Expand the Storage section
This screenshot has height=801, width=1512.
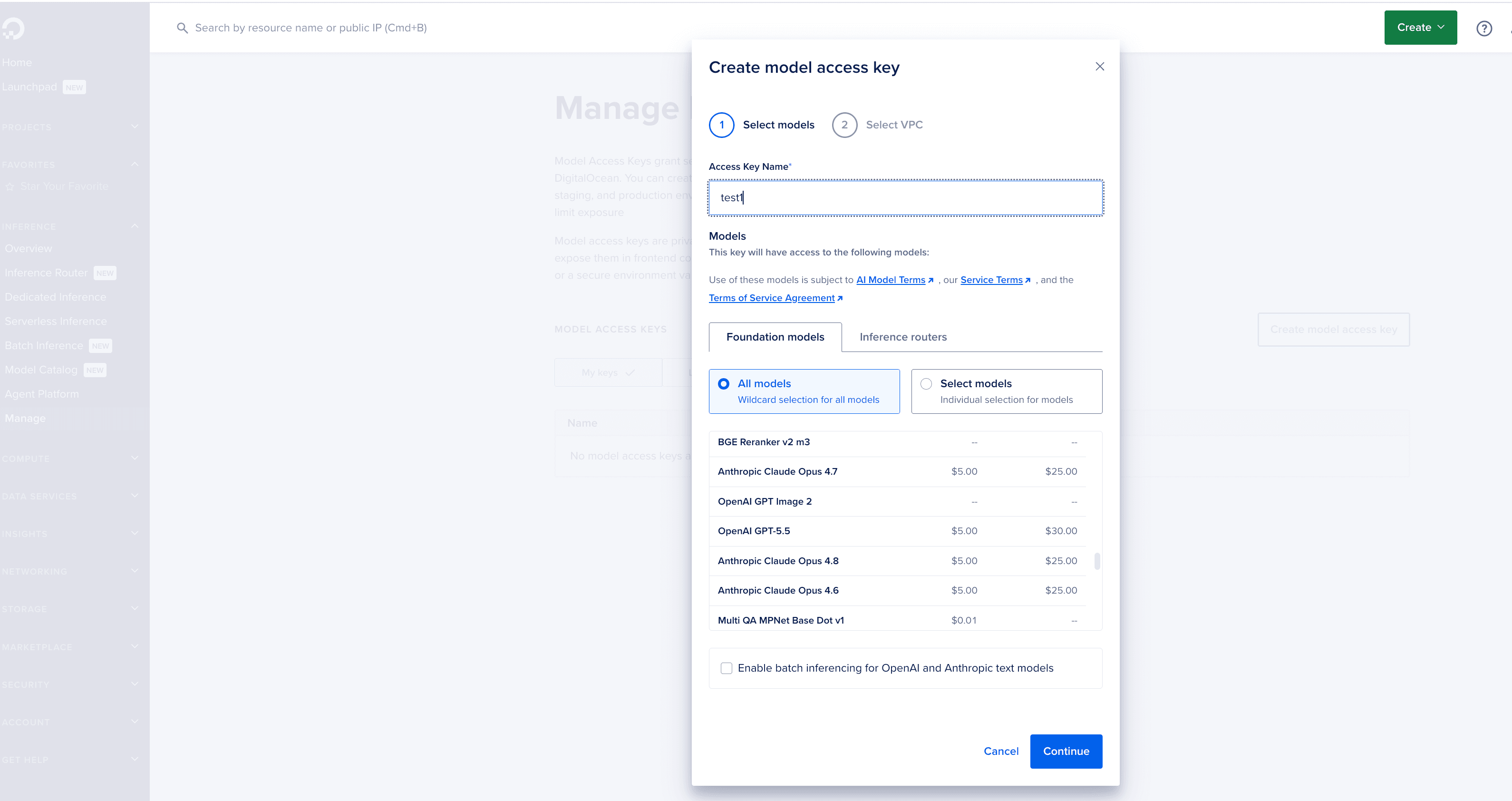tap(70, 608)
